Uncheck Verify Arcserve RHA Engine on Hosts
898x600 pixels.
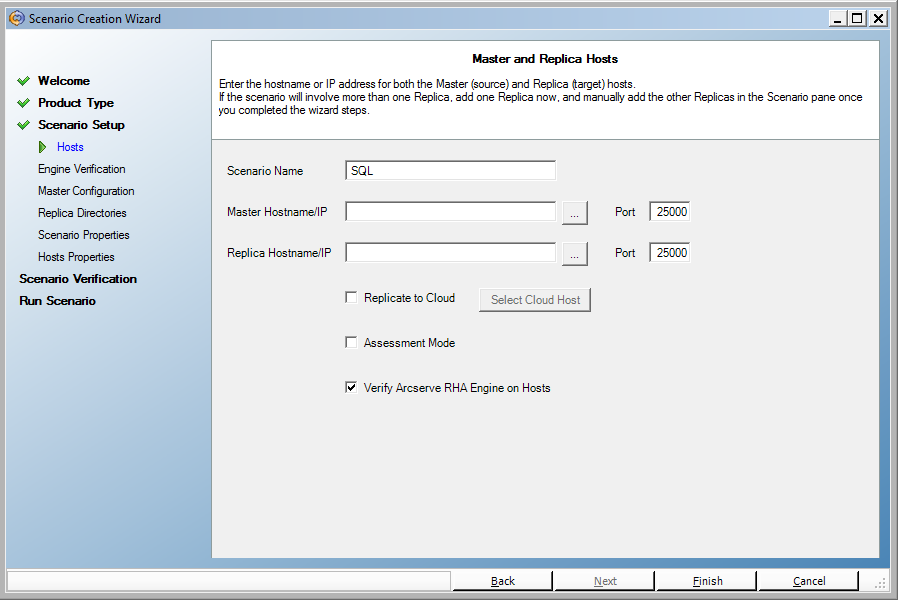click(351, 387)
